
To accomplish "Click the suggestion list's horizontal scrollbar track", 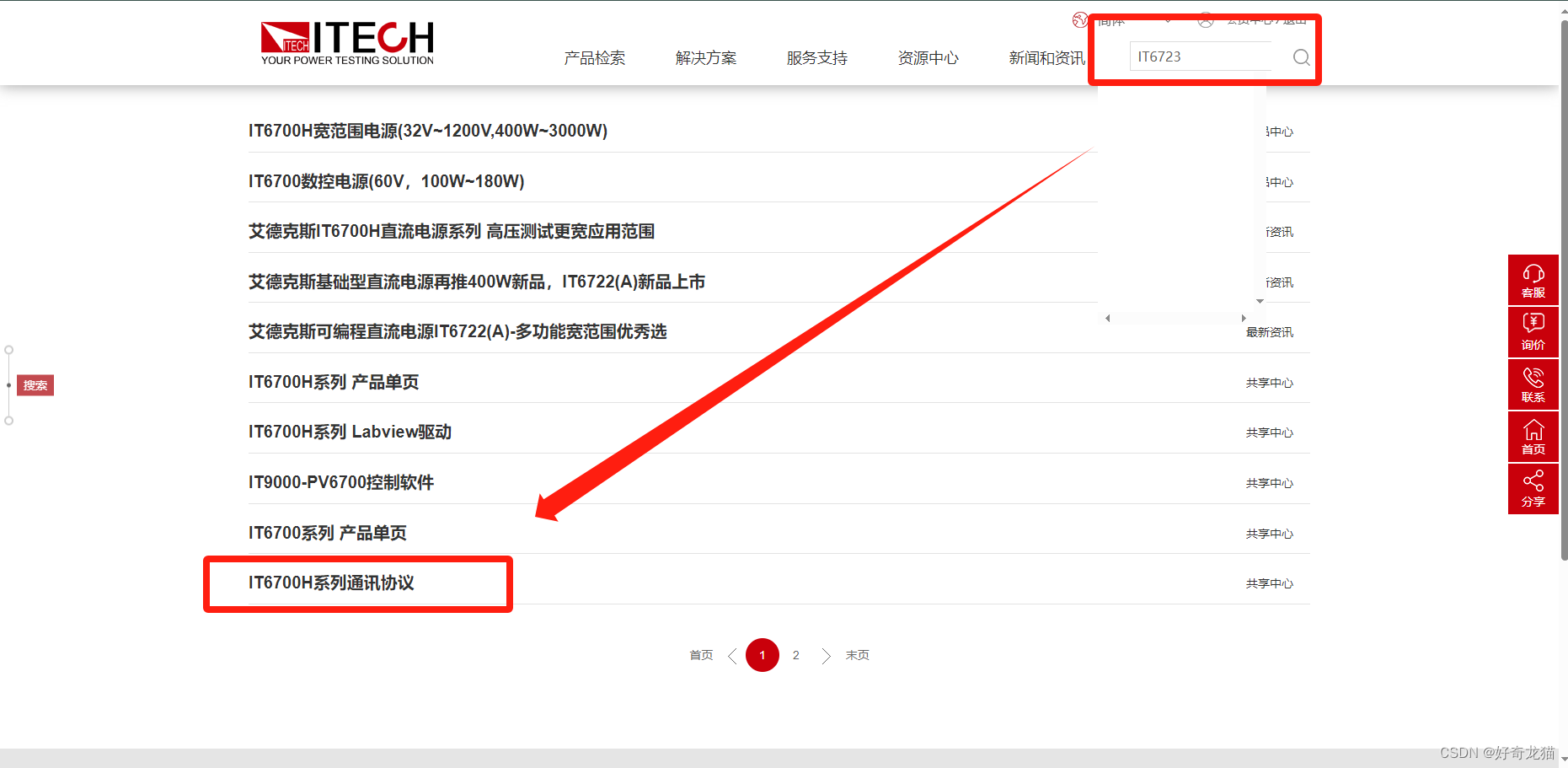I will point(1175,318).
